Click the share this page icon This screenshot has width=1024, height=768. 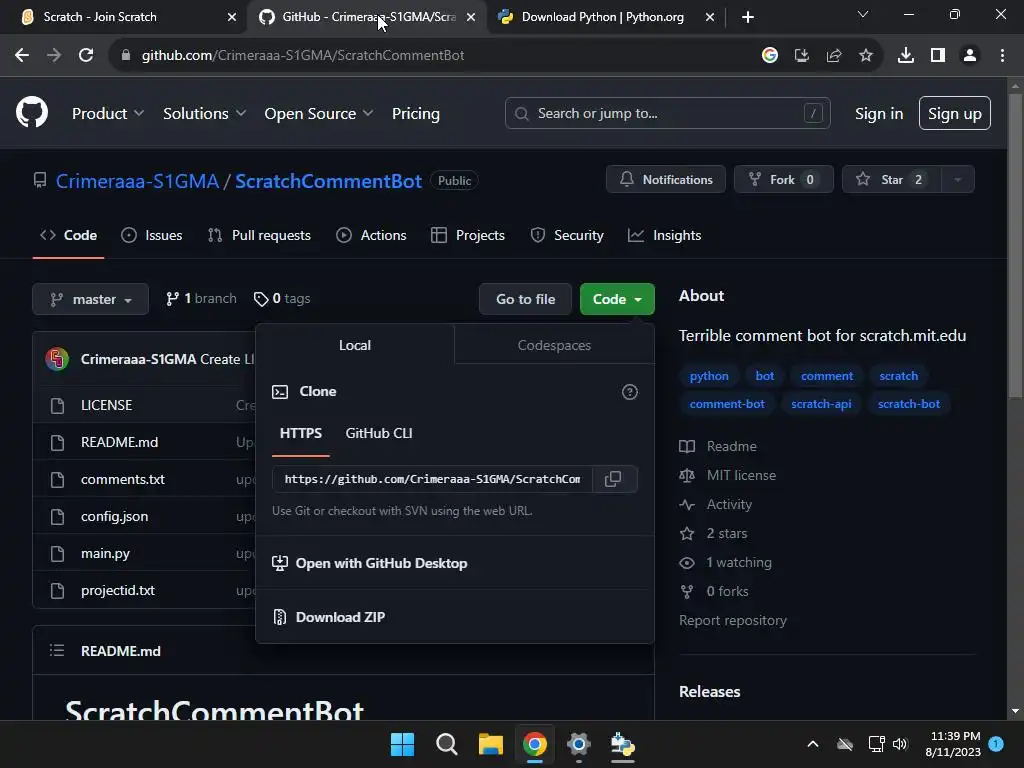pyautogui.click(x=834, y=56)
